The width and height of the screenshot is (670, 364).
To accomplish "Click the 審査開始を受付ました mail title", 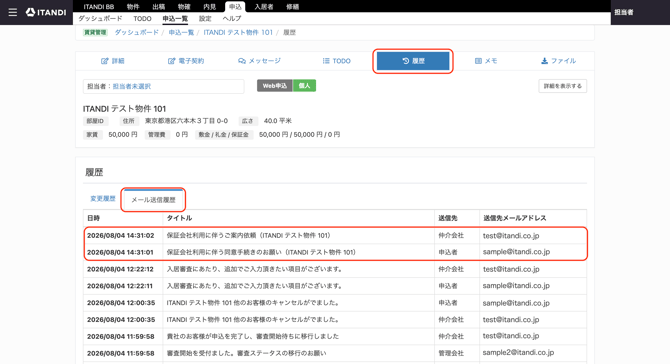I will tap(246, 353).
